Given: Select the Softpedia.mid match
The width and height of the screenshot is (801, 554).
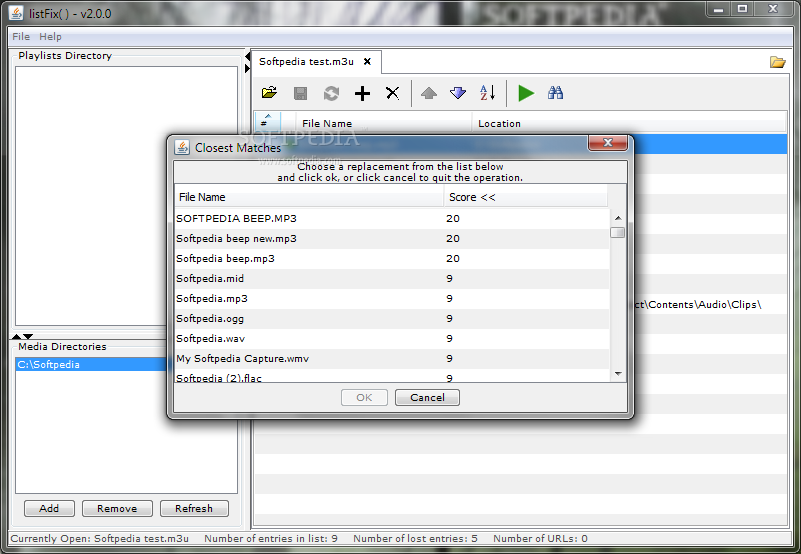Looking at the screenshot, I should 392,278.
